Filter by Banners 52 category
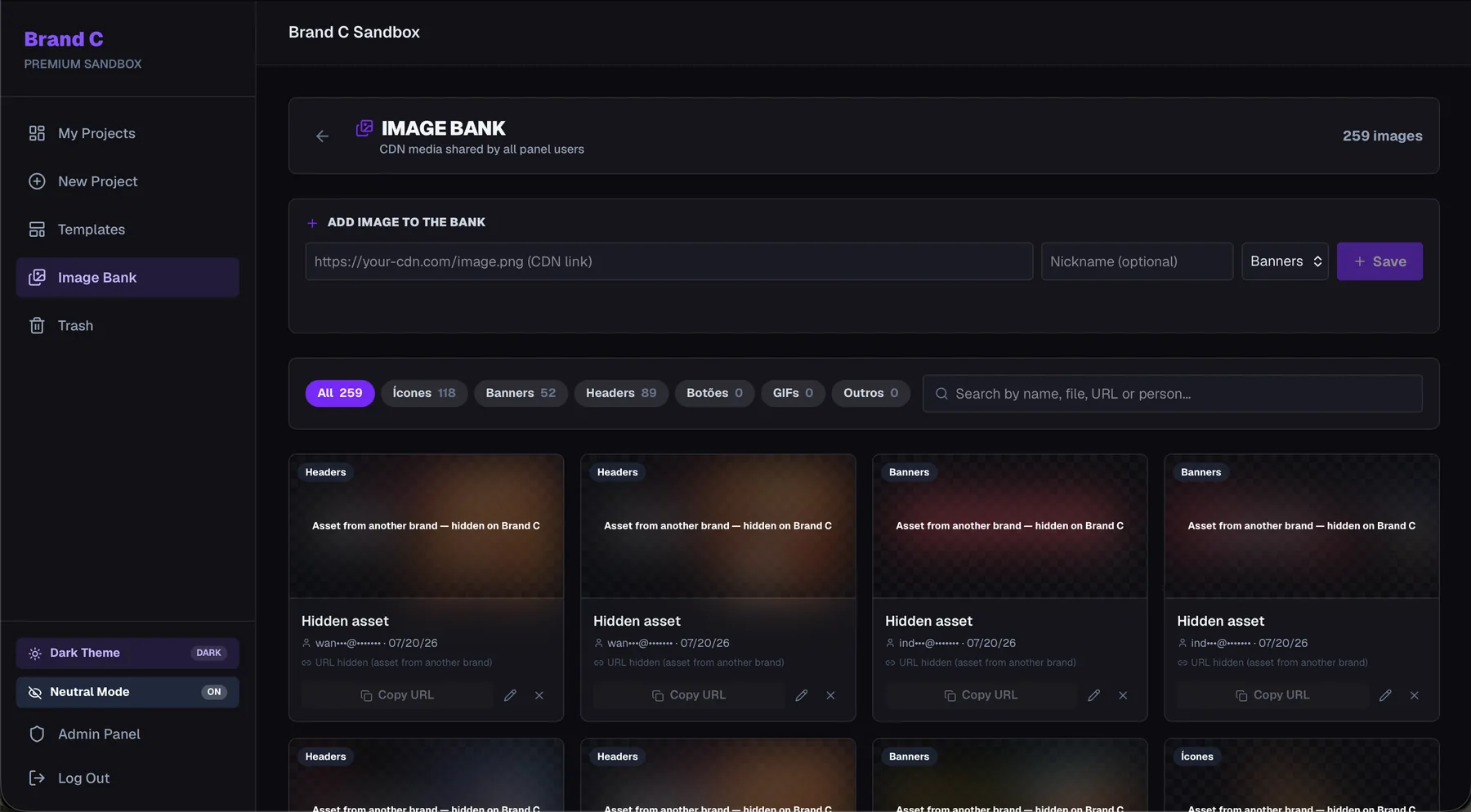1471x812 pixels. point(521,393)
